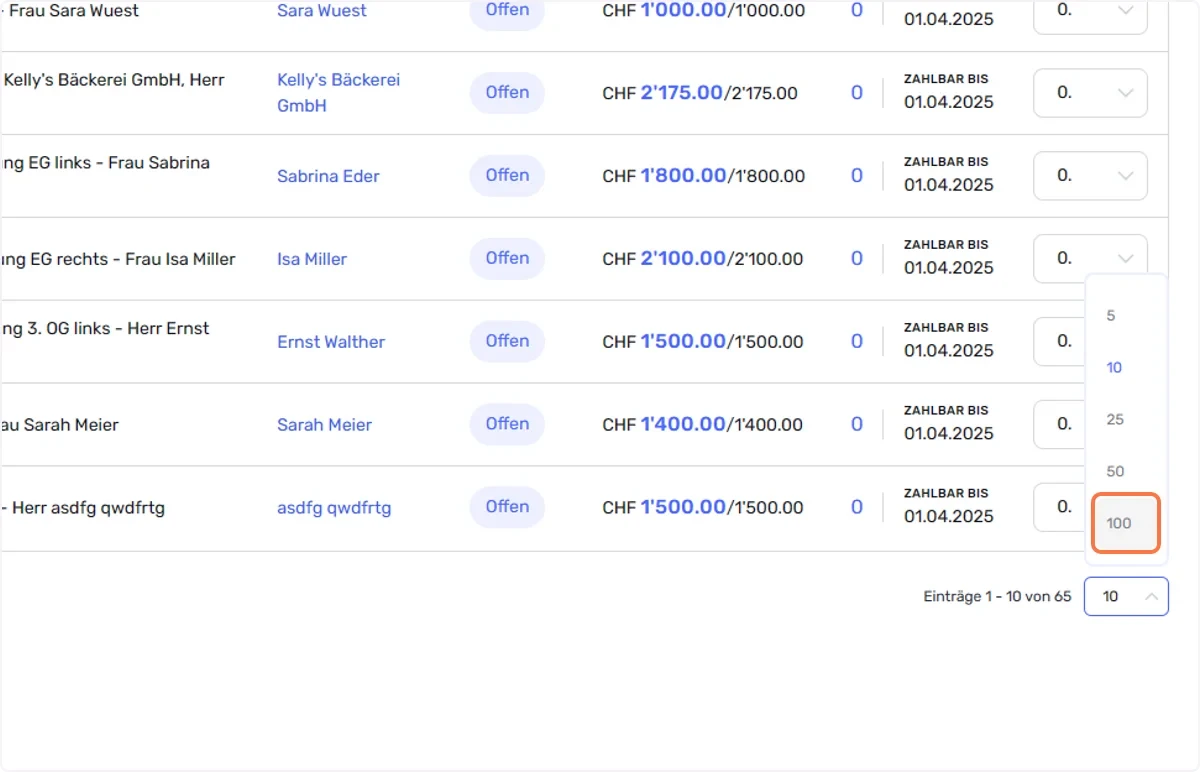Click the 'Einträge 1 - 10 von 65' text
Viewport: 1200px width, 772px height.
[x=997, y=597]
